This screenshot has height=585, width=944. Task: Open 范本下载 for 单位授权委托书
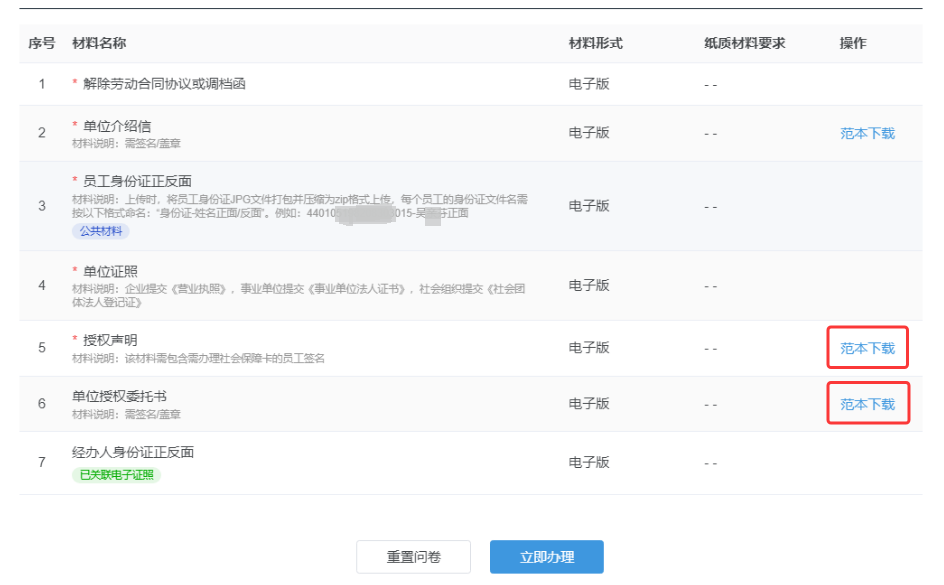(866, 404)
